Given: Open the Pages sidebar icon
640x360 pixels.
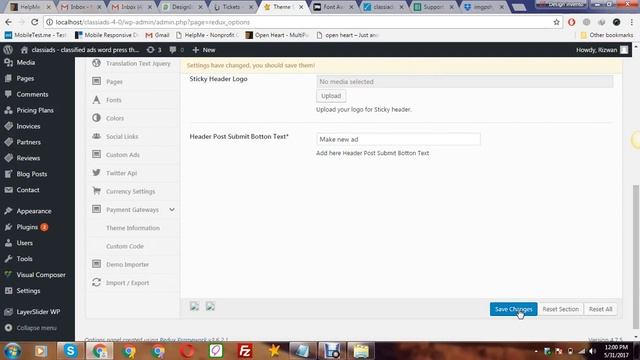Looking at the screenshot, I should coord(8,78).
